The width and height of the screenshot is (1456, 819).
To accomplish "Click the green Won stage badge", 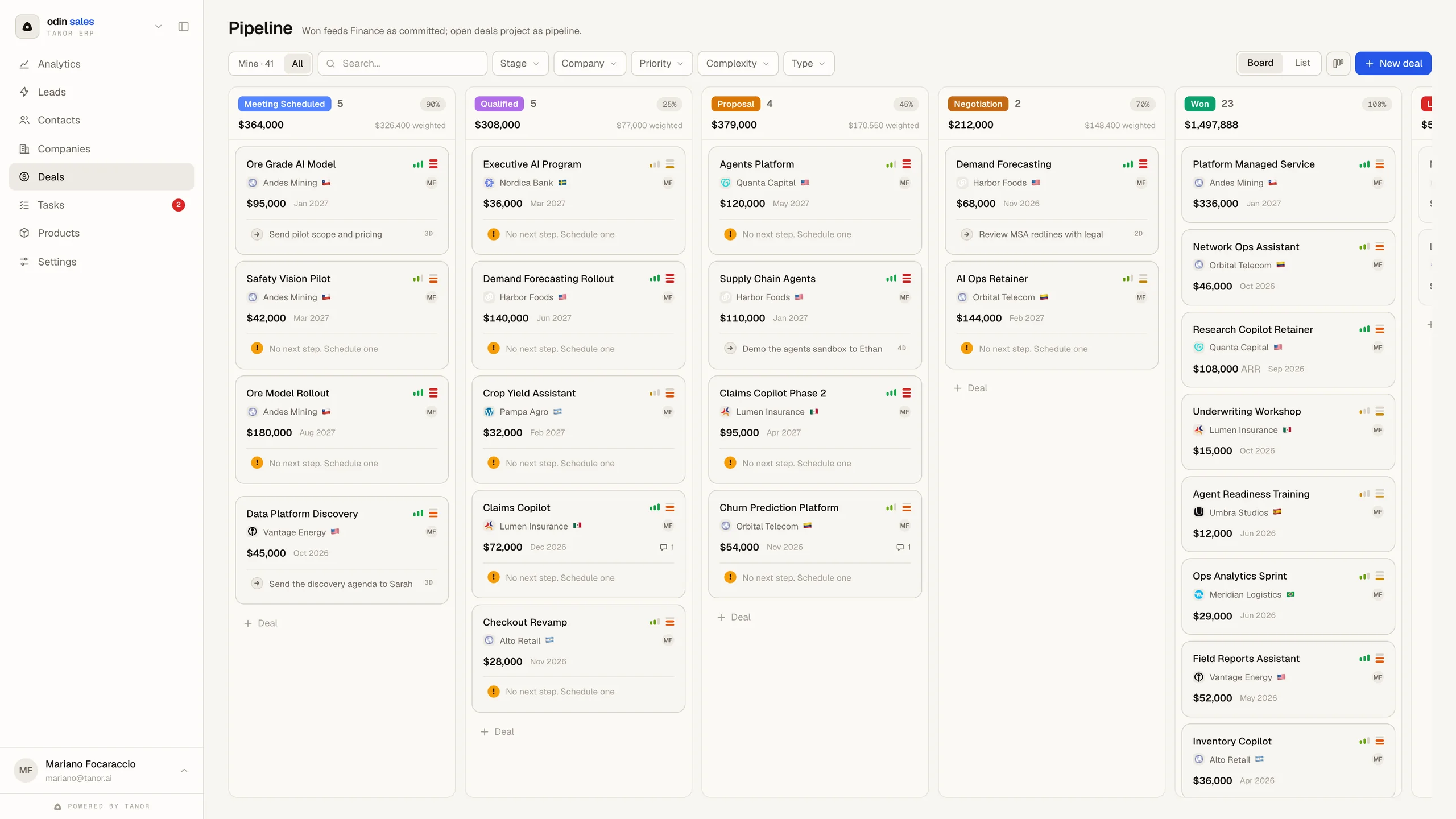I will point(1199,104).
